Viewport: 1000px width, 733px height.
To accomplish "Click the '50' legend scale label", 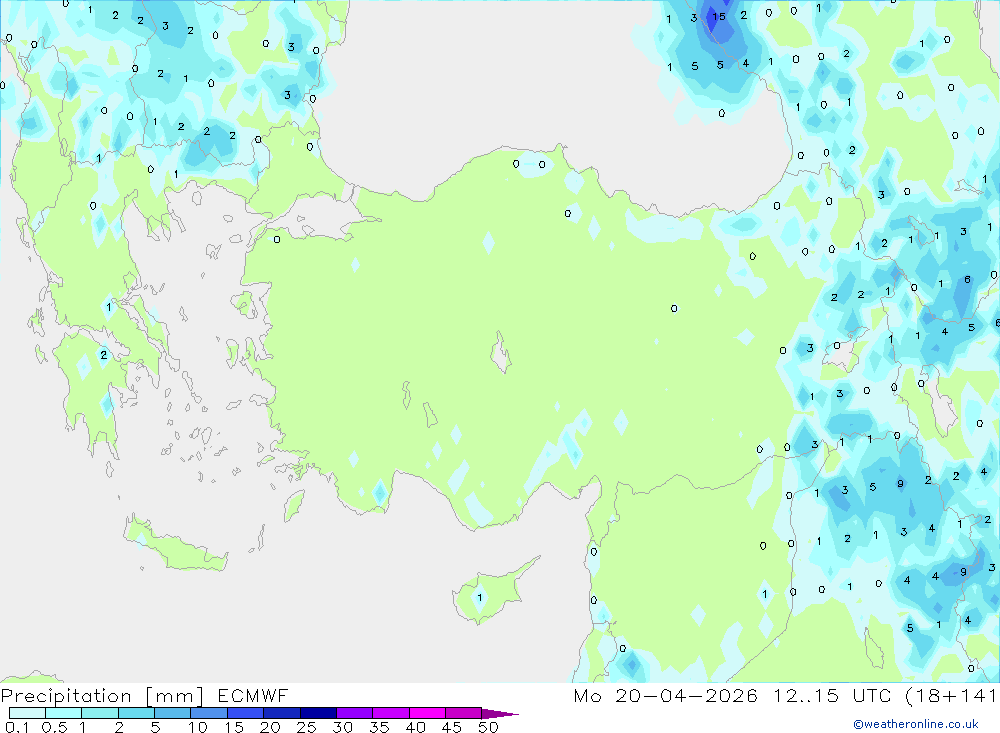I will tap(488, 727).
